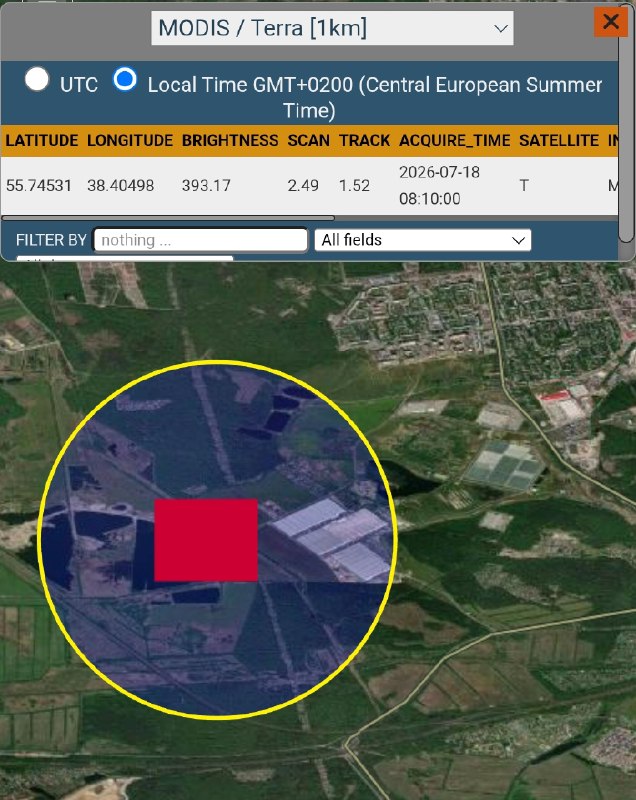Close the fire data popup
Image resolution: width=636 pixels, height=800 pixels.
pyautogui.click(x=610, y=22)
